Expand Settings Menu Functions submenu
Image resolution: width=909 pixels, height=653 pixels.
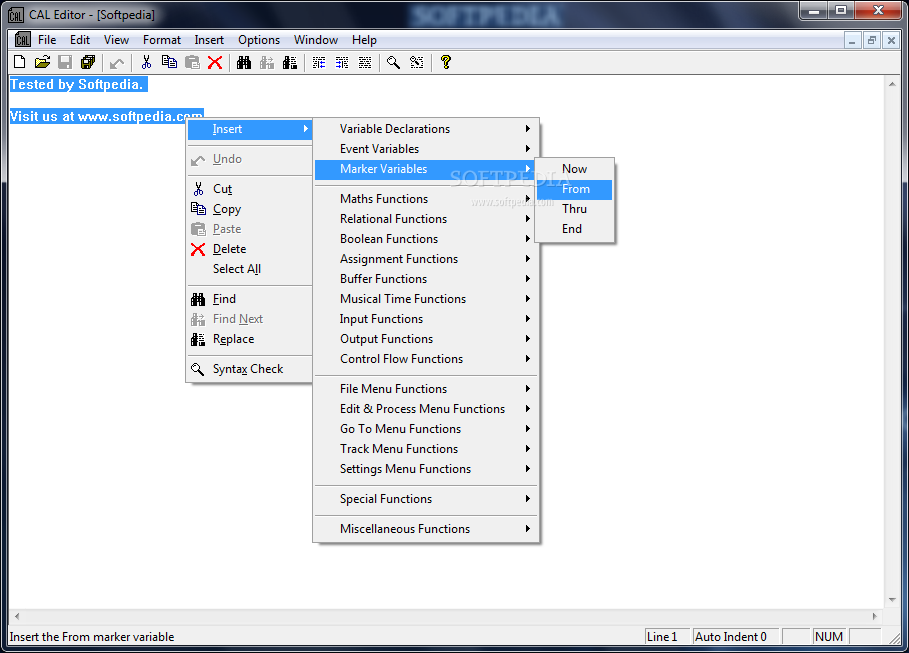tap(426, 469)
